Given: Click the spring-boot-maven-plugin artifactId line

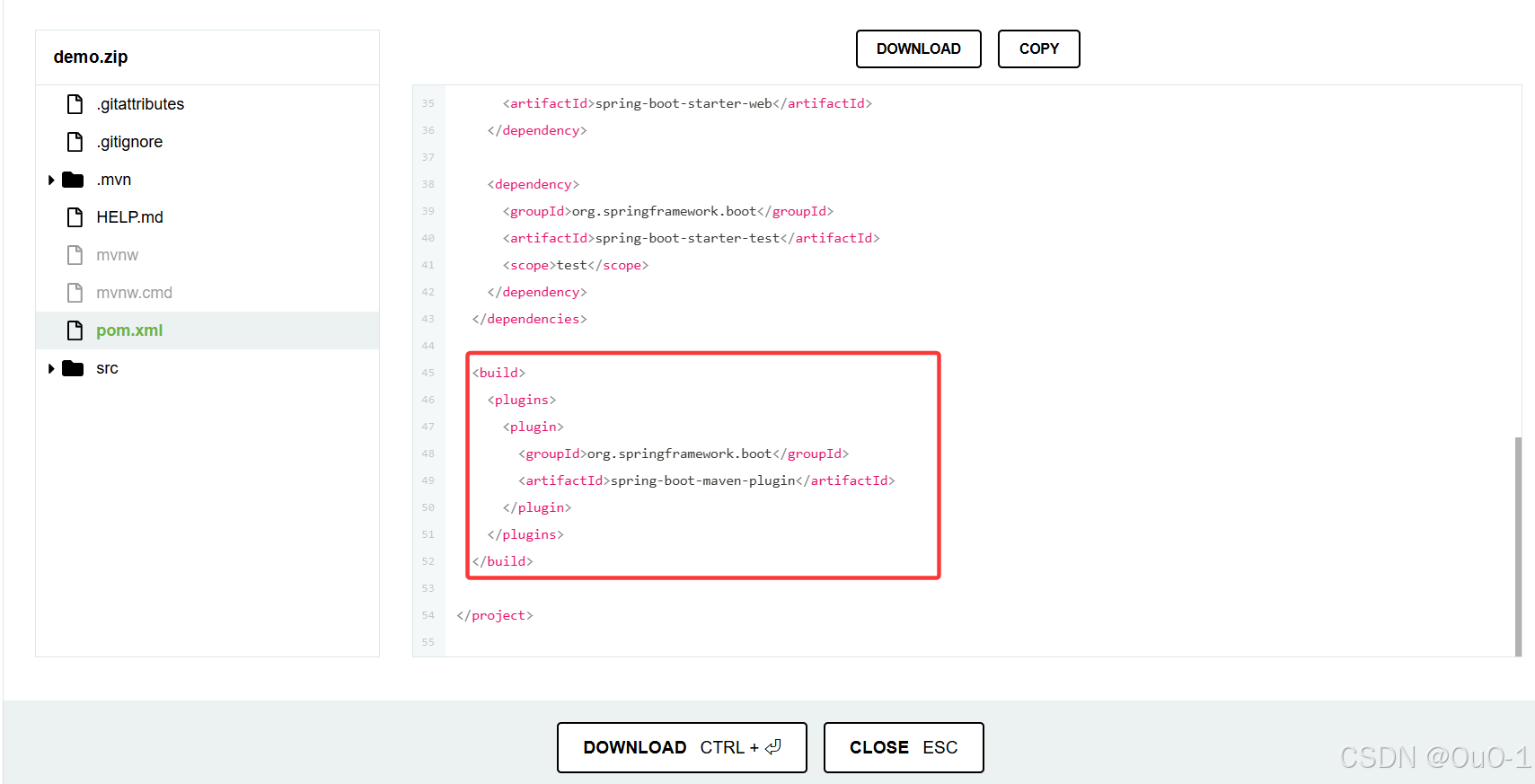Looking at the screenshot, I should (707, 480).
